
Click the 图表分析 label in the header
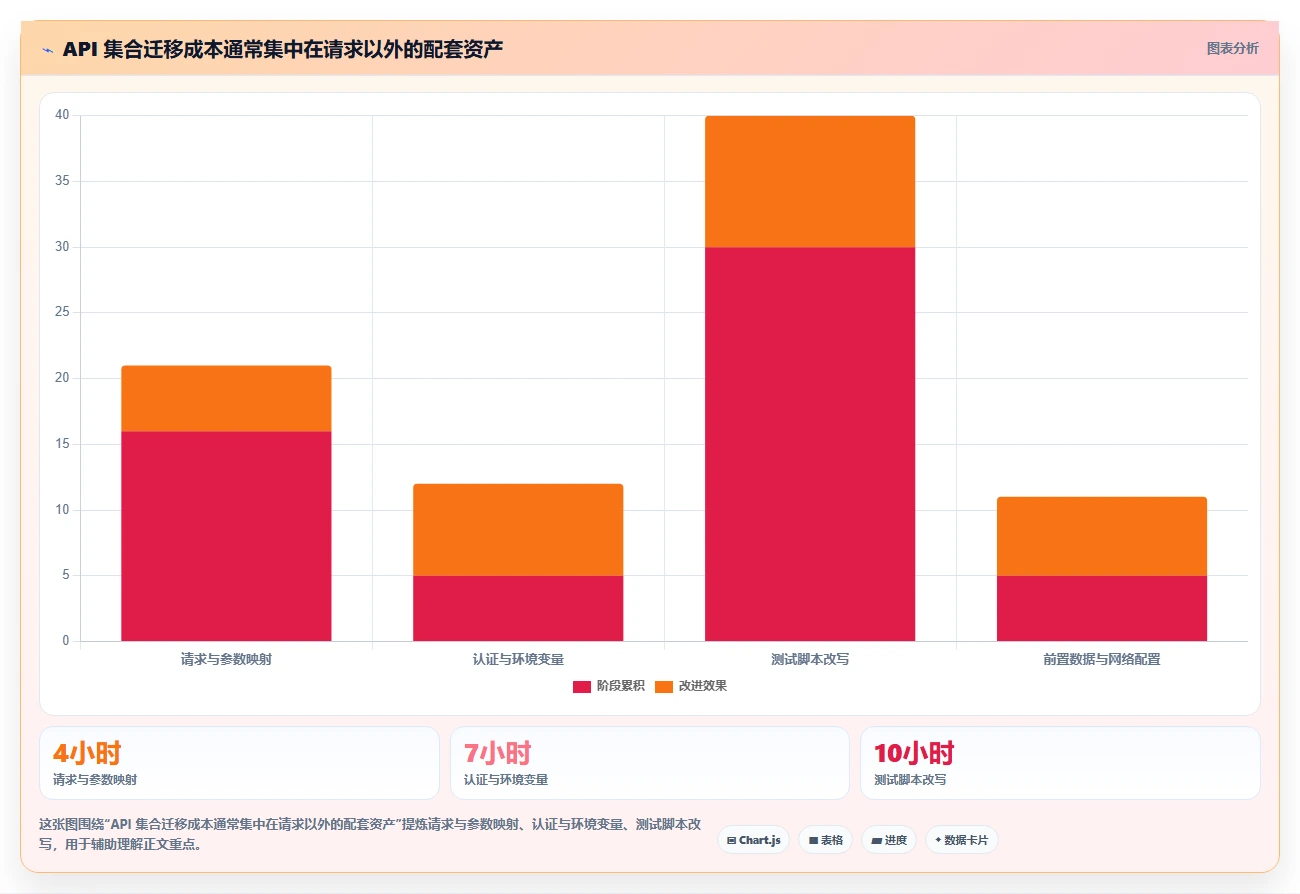pyautogui.click(x=1232, y=48)
